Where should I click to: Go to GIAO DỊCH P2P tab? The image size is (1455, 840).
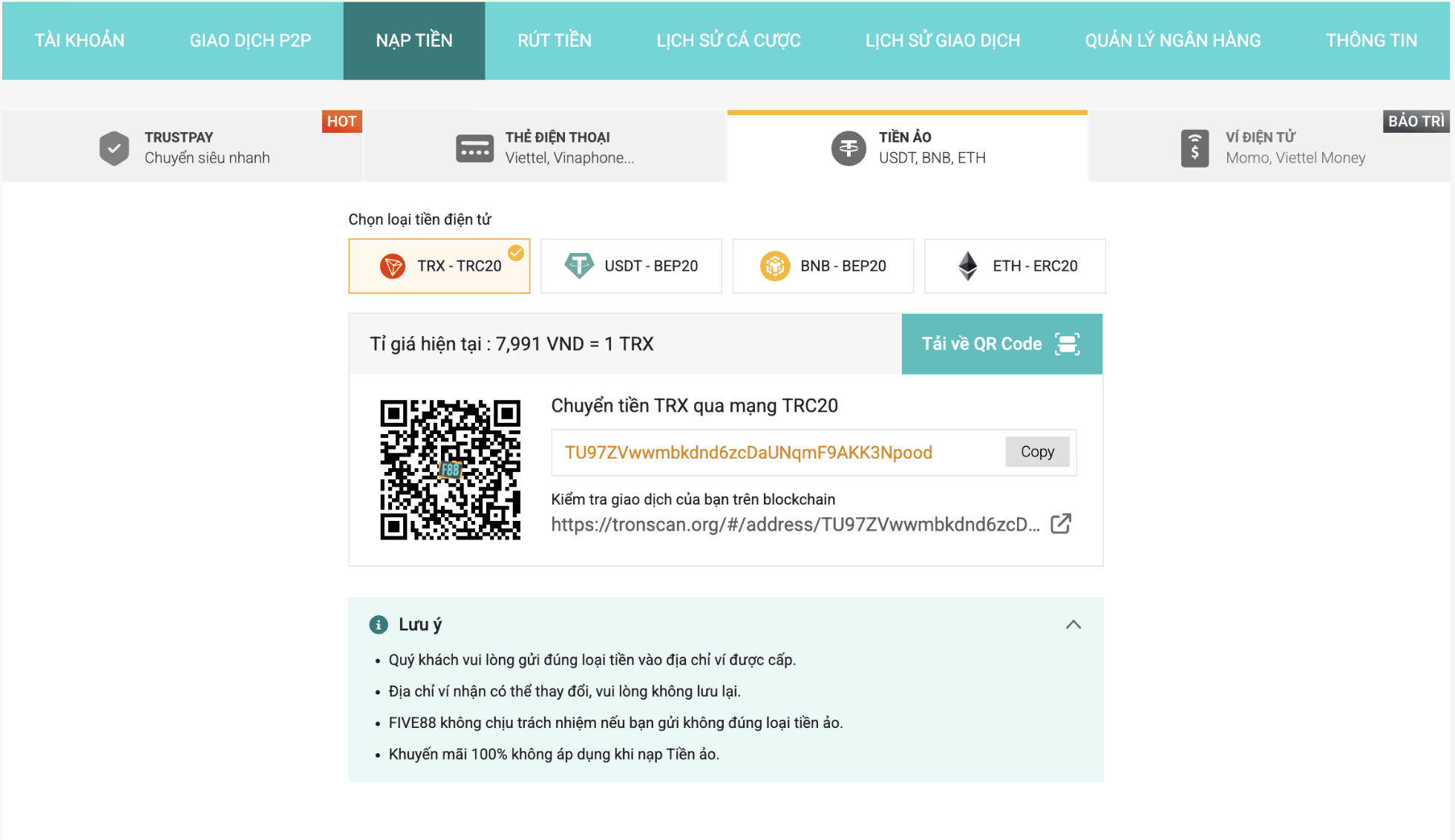[x=250, y=41]
